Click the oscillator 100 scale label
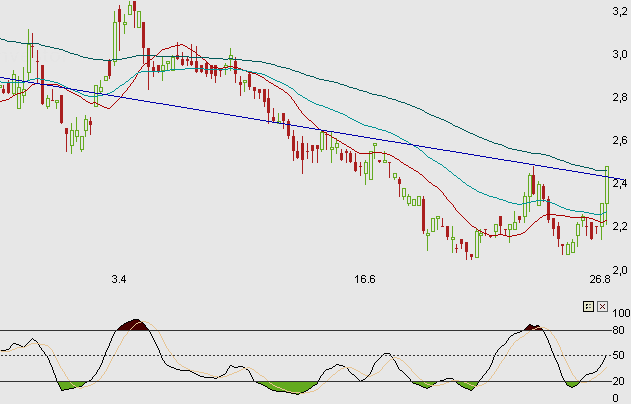Viewport: 631px width, 404px height. (x=620, y=313)
